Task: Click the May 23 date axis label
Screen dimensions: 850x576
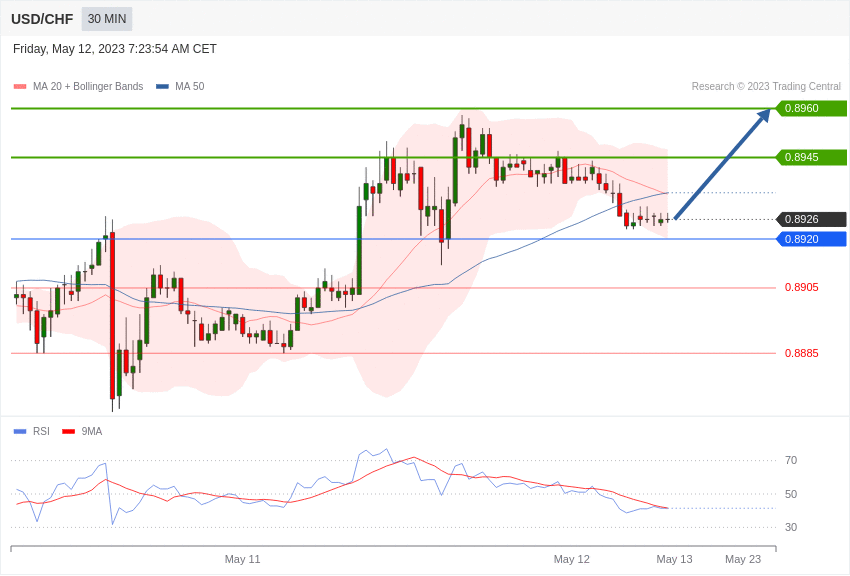Action: [x=743, y=559]
